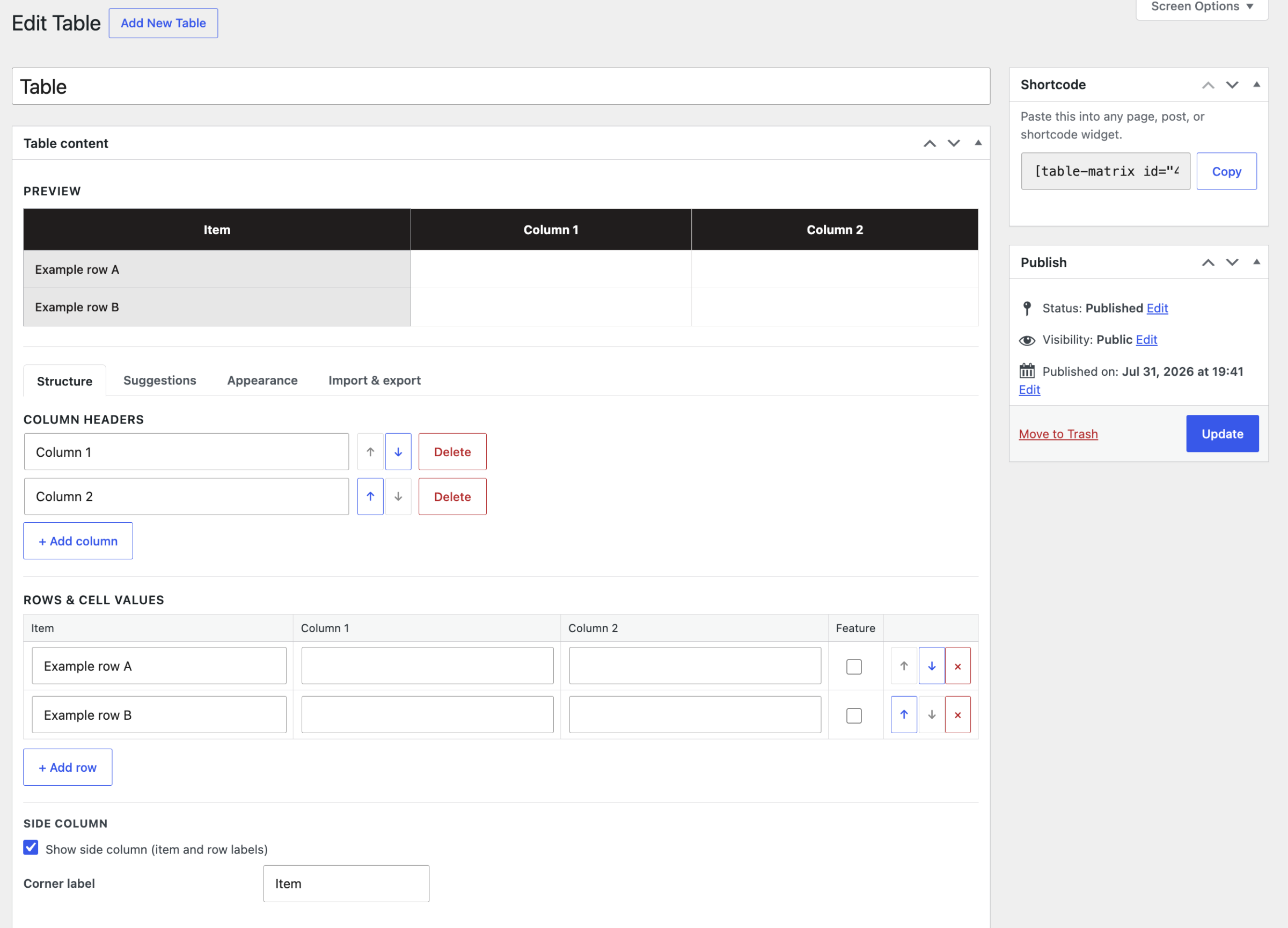Screen dimensions: 1288x928
Task: Click Column 2 header in preview table
Action: pyautogui.click(x=835, y=229)
